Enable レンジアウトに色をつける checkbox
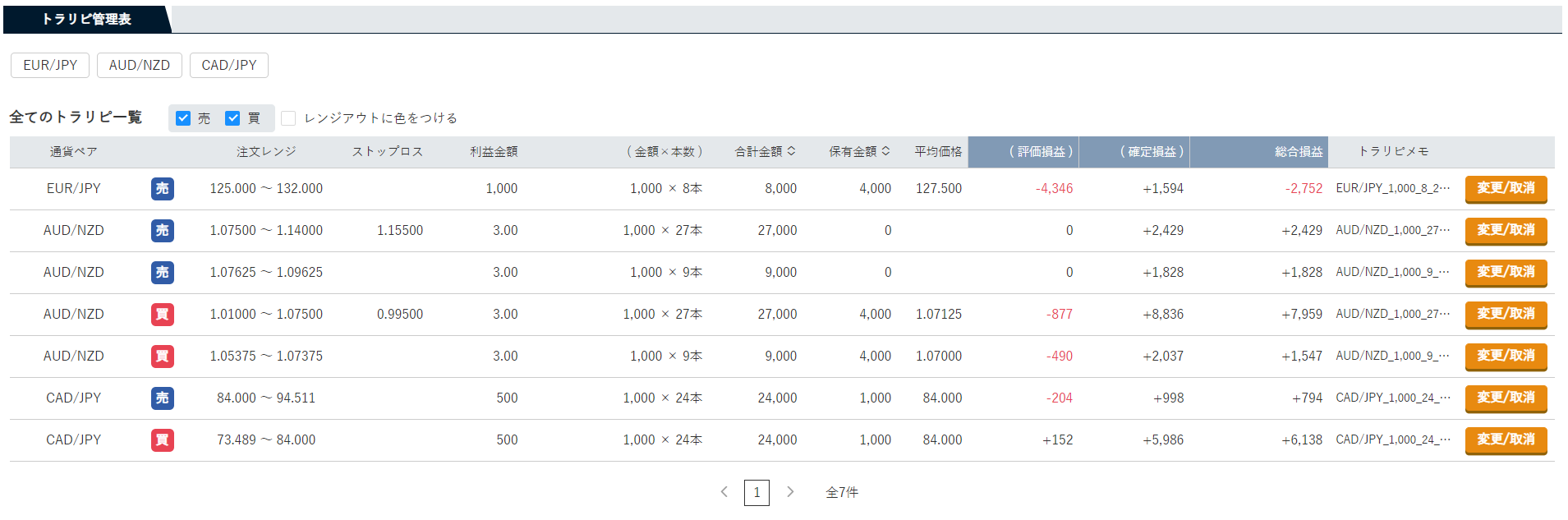The height and width of the screenshot is (520, 1568). point(288,118)
